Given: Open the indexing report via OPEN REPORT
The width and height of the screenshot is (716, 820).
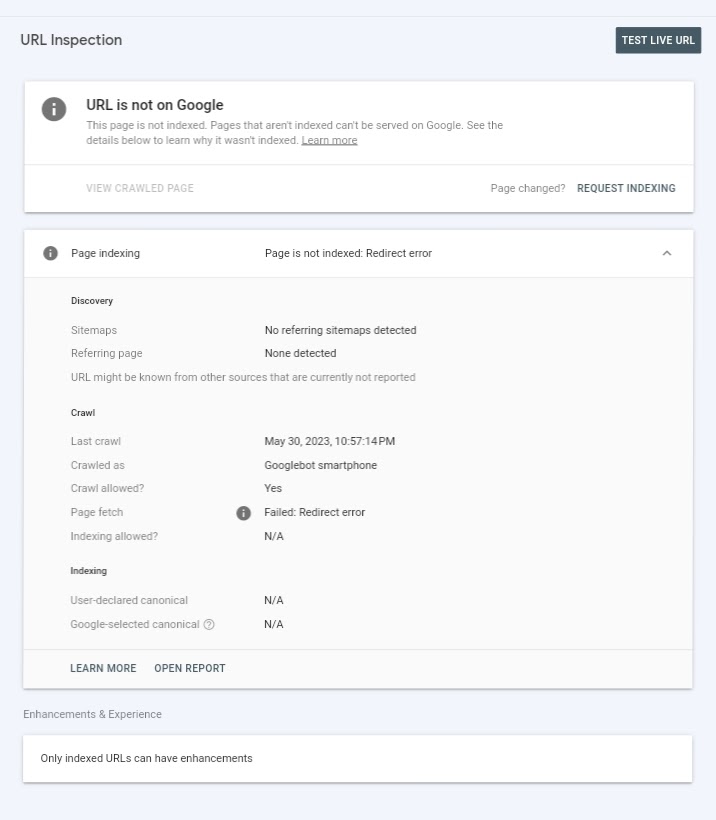Looking at the screenshot, I should pos(189,668).
